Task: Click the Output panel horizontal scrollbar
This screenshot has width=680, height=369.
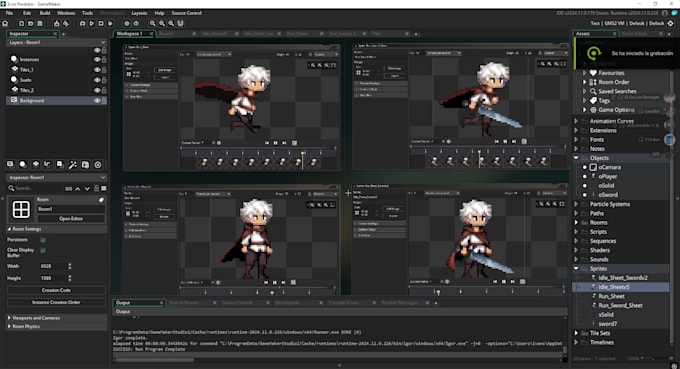Action: [x=154, y=359]
